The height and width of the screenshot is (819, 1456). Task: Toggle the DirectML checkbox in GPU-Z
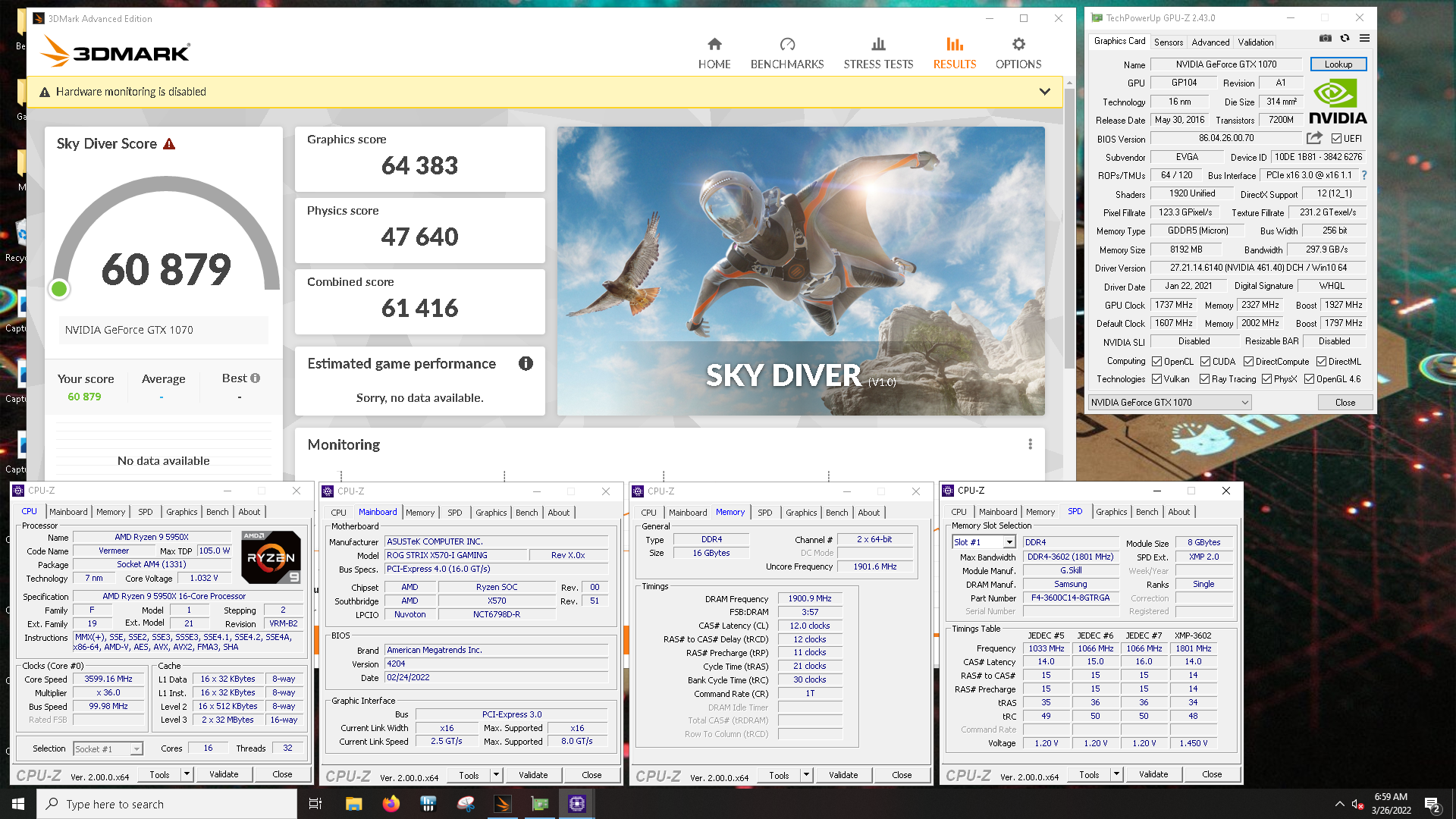[x=1321, y=362]
